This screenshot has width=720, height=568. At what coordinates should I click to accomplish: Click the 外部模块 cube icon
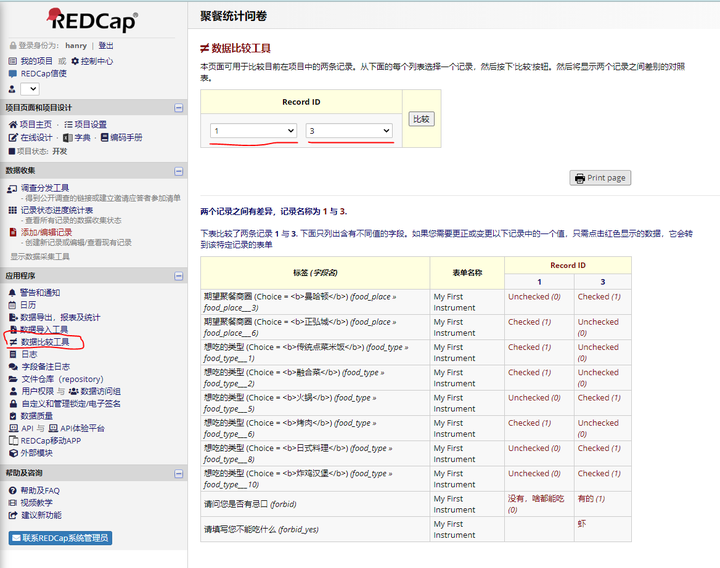(x=13, y=453)
